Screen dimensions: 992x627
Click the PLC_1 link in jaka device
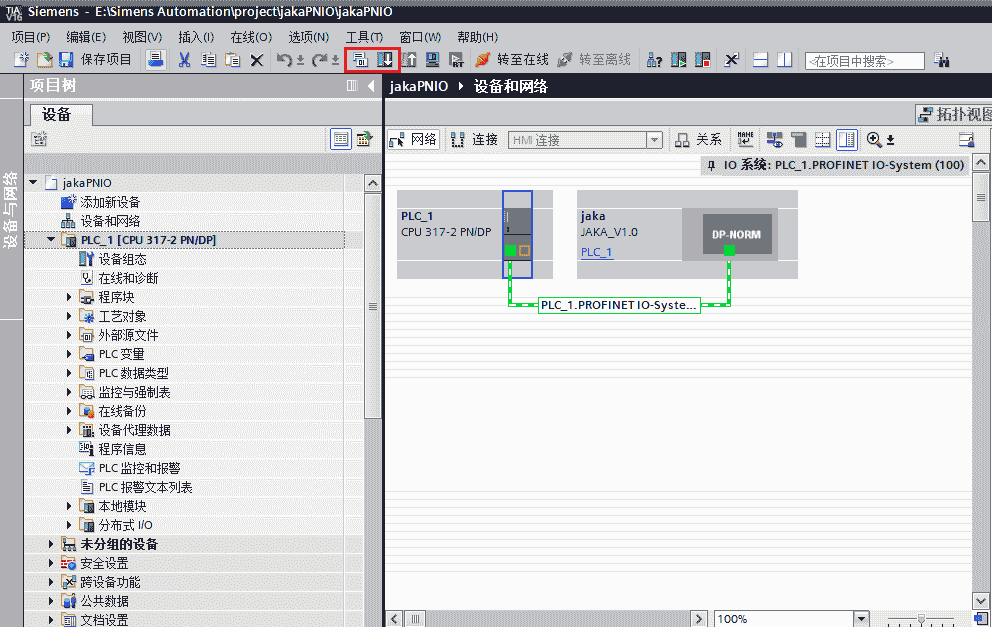click(x=596, y=252)
